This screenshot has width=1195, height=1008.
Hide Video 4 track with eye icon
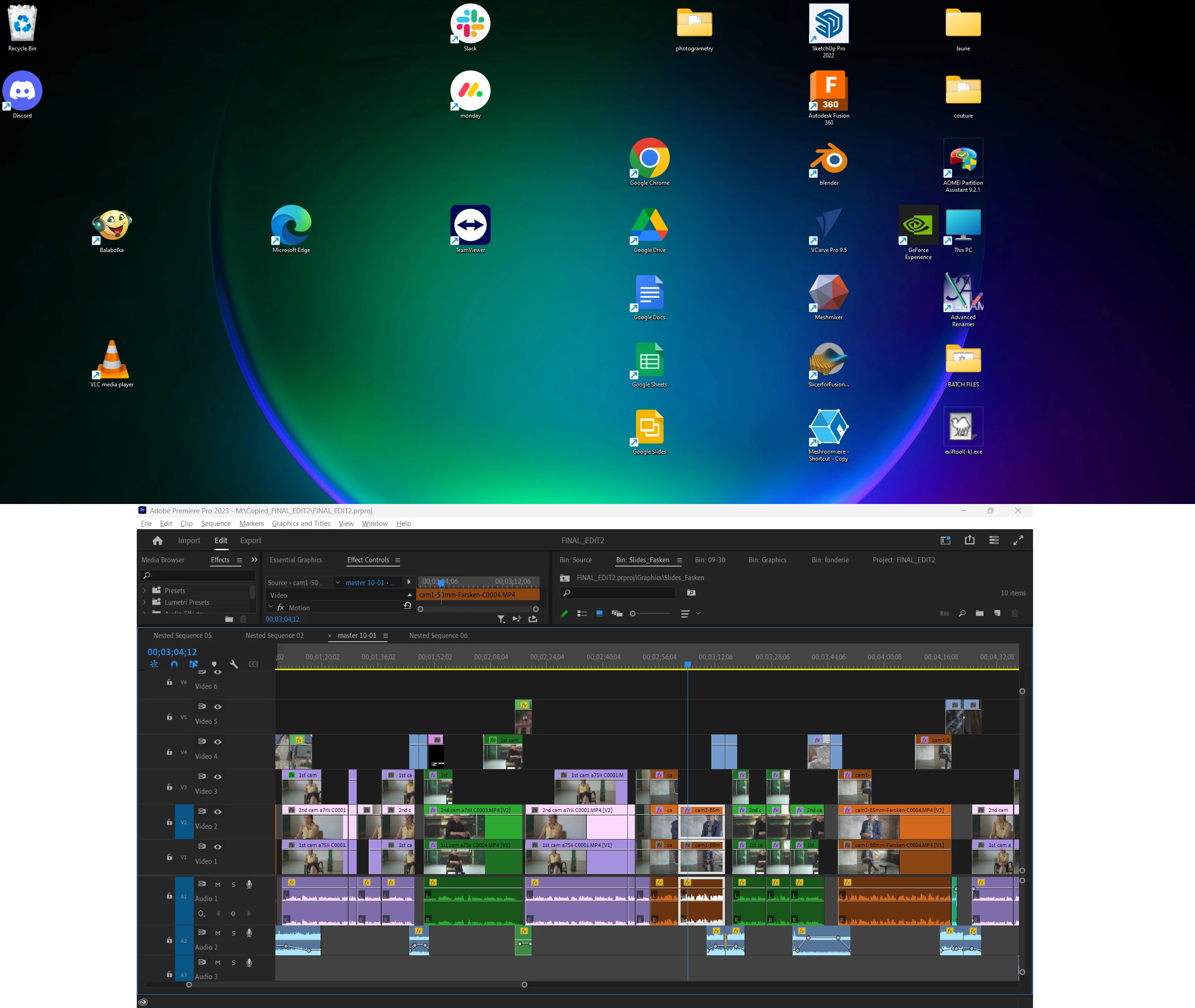[x=218, y=742]
